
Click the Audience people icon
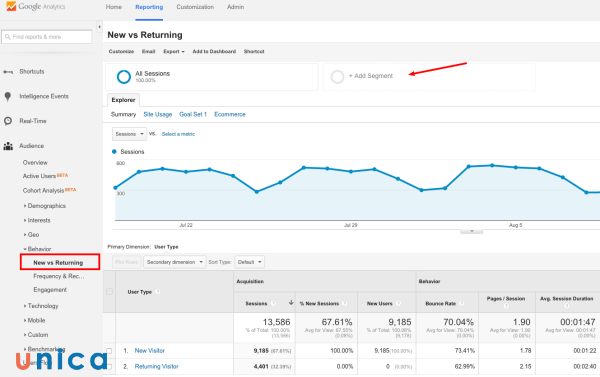tap(8, 146)
